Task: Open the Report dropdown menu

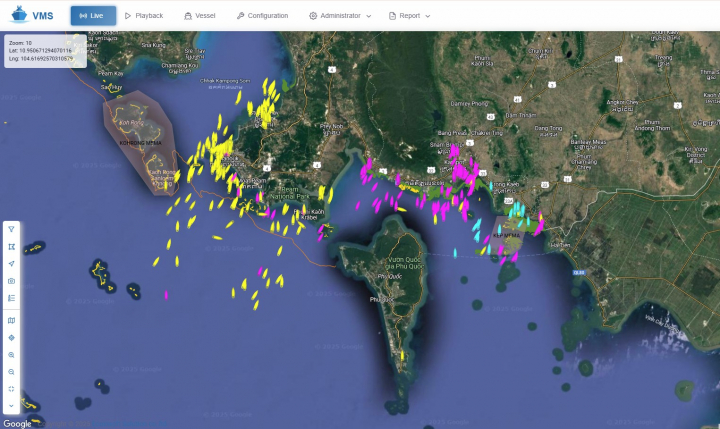Action: point(409,16)
